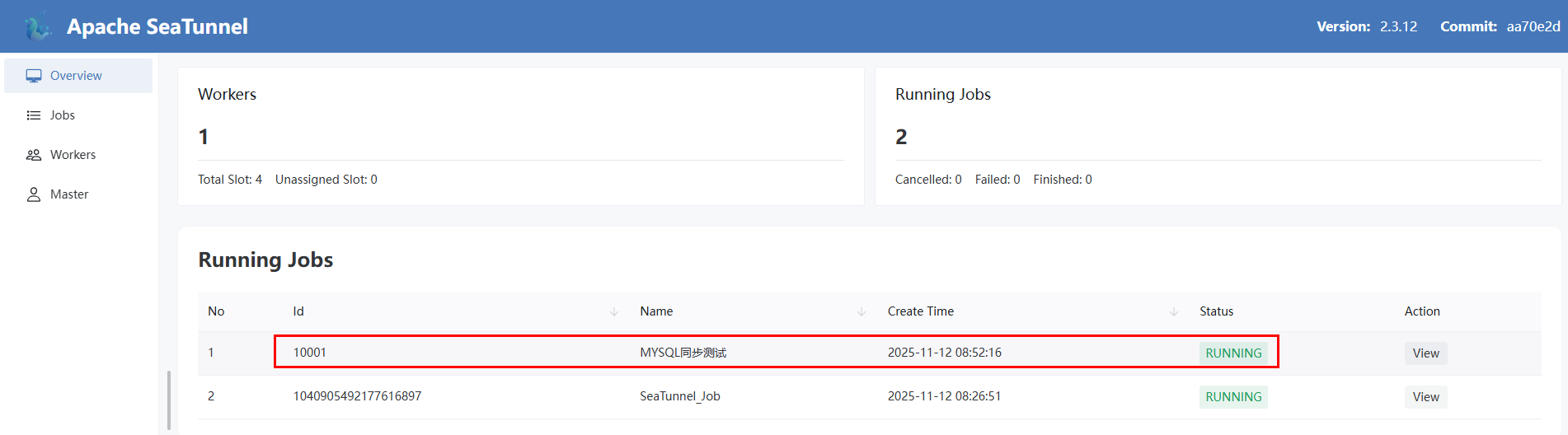Select job Id 1040905492177616897 cell
Image resolution: width=1568 pixels, height=435 pixels.
pyautogui.click(x=357, y=396)
